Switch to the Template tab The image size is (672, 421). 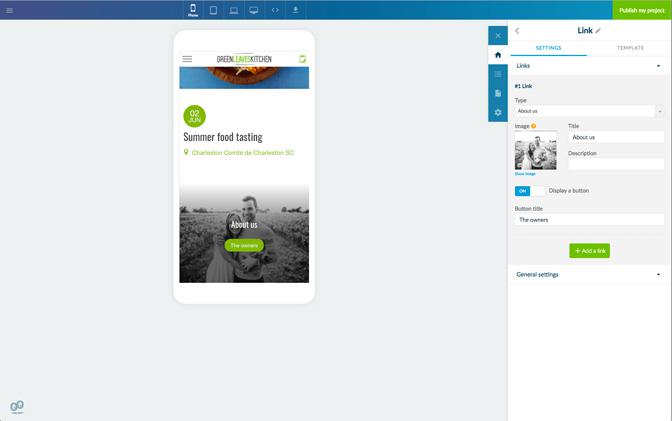click(630, 48)
